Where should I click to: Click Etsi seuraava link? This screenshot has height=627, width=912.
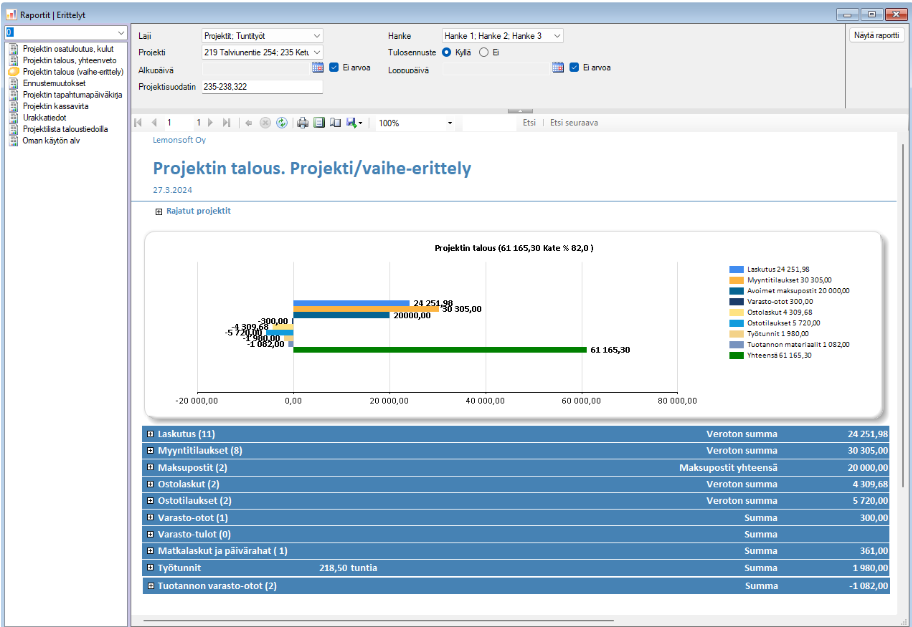[x=574, y=123]
